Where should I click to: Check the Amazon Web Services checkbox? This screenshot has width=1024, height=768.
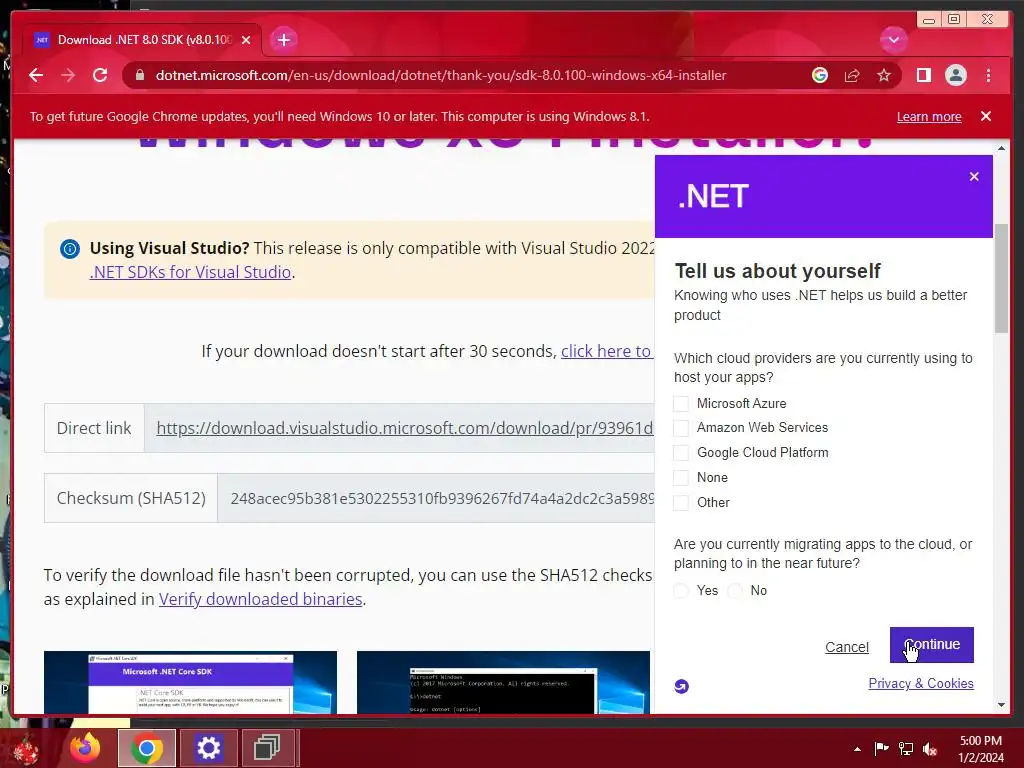(680, 428)
